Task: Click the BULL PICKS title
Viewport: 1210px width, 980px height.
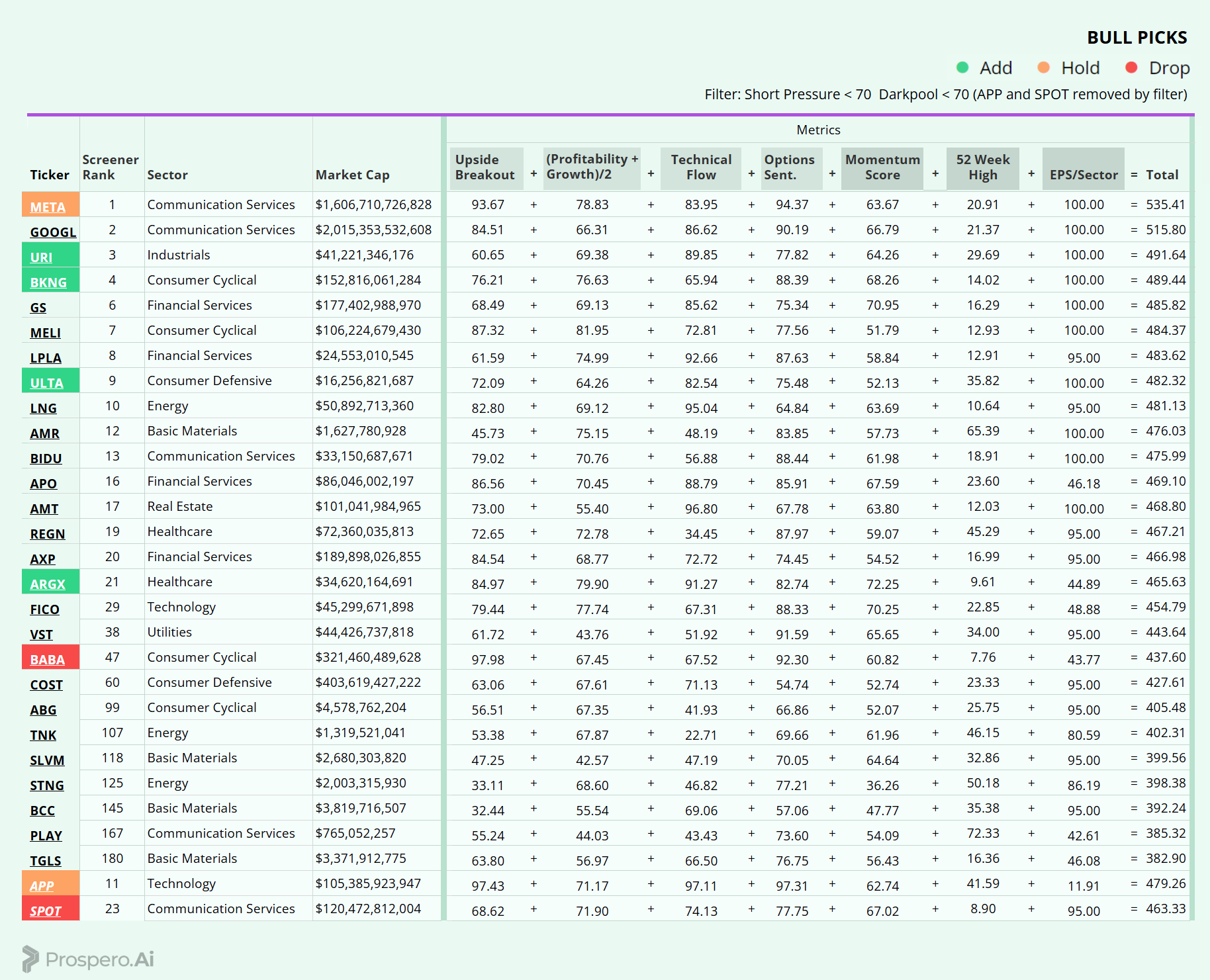Action: pos(1137,38)
